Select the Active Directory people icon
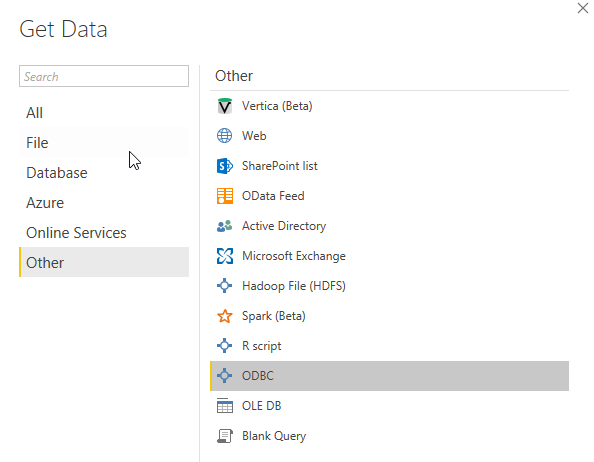Image resolution: width=594 pixels, height=462 pixels. pos(225,226)
